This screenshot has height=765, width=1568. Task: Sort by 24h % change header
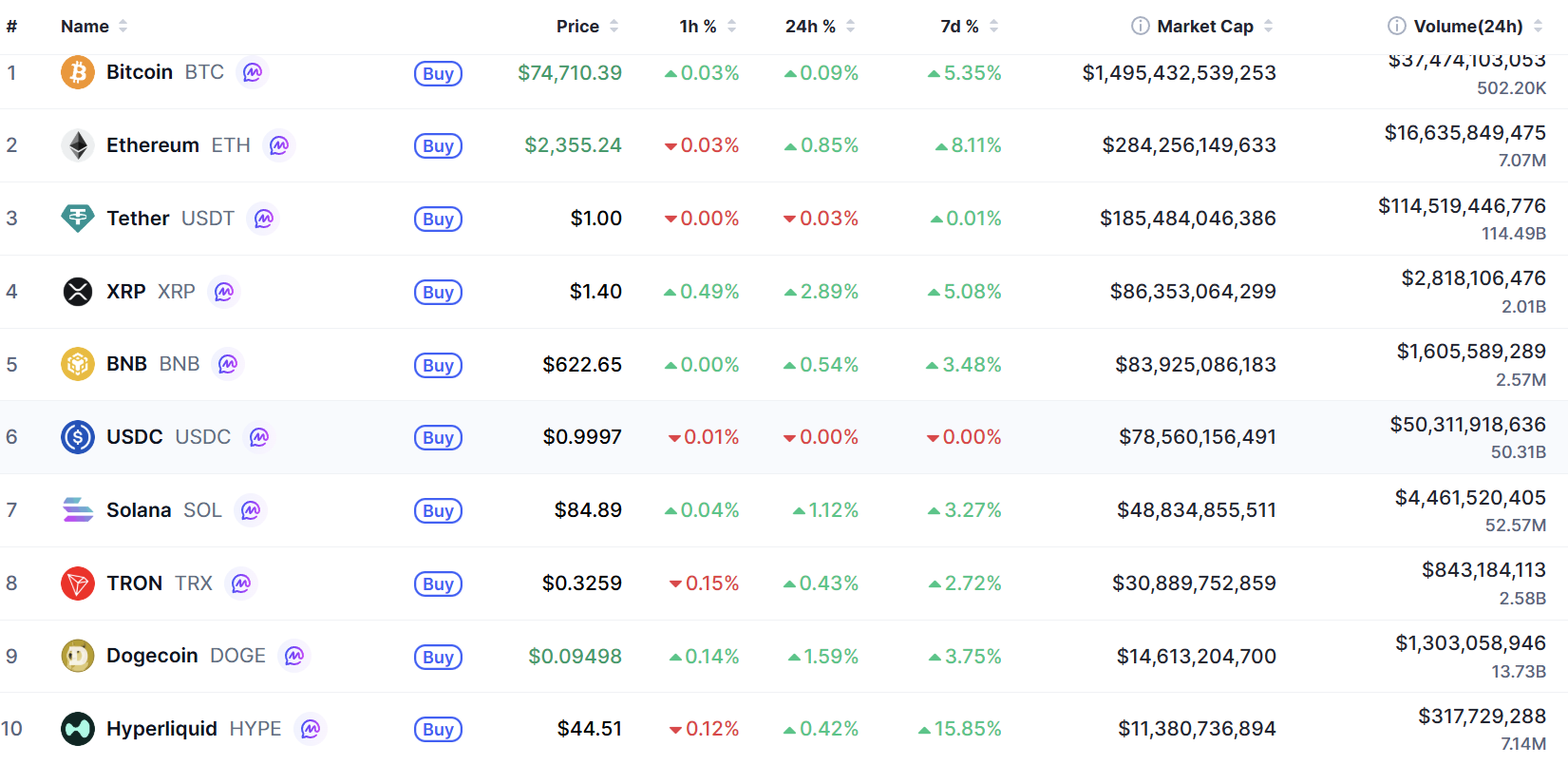810,27
